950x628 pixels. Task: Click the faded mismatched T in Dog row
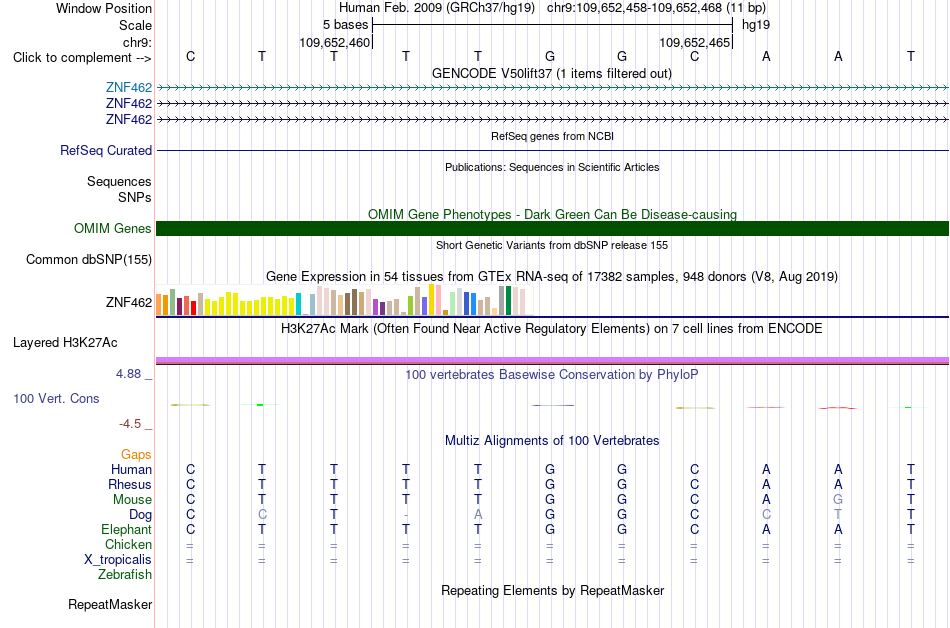838,515
